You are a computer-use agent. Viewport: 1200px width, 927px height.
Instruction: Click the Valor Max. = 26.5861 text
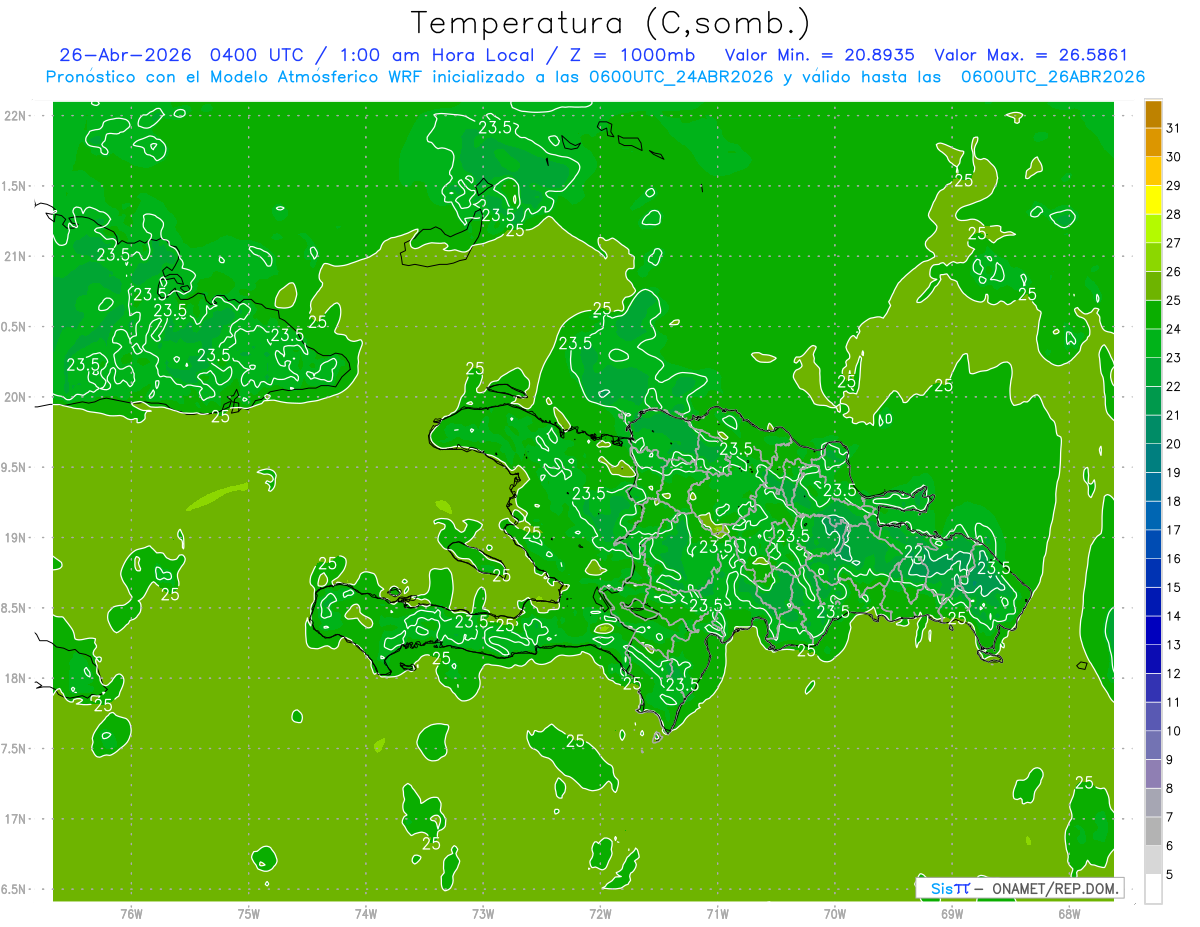tap(1031, 55)
